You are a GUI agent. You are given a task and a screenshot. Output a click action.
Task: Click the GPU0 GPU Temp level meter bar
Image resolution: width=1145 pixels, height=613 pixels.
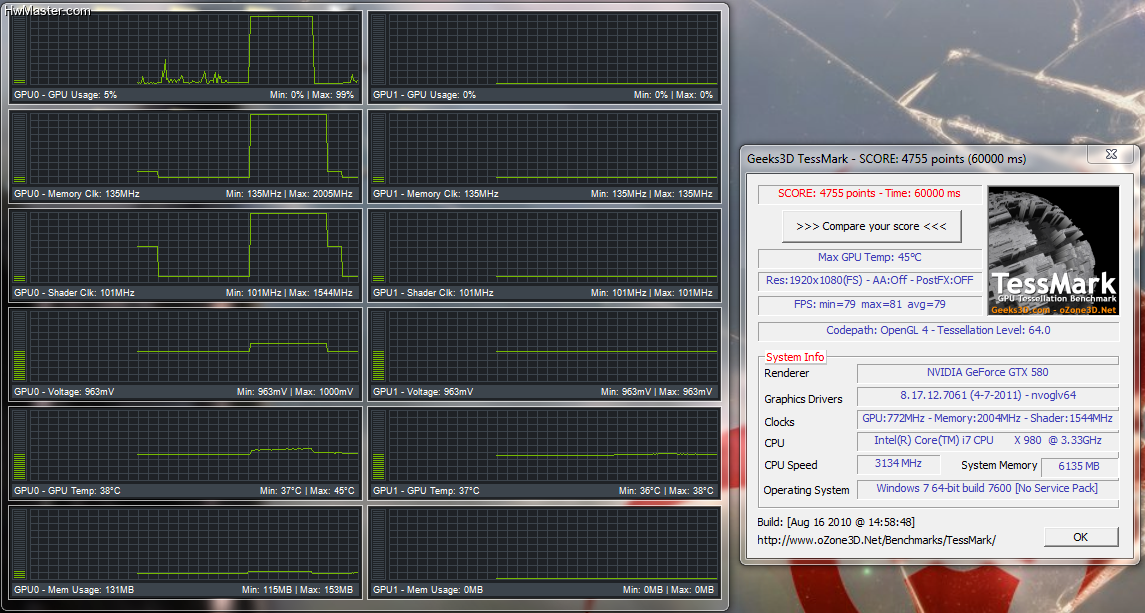(x=20, y=446)
